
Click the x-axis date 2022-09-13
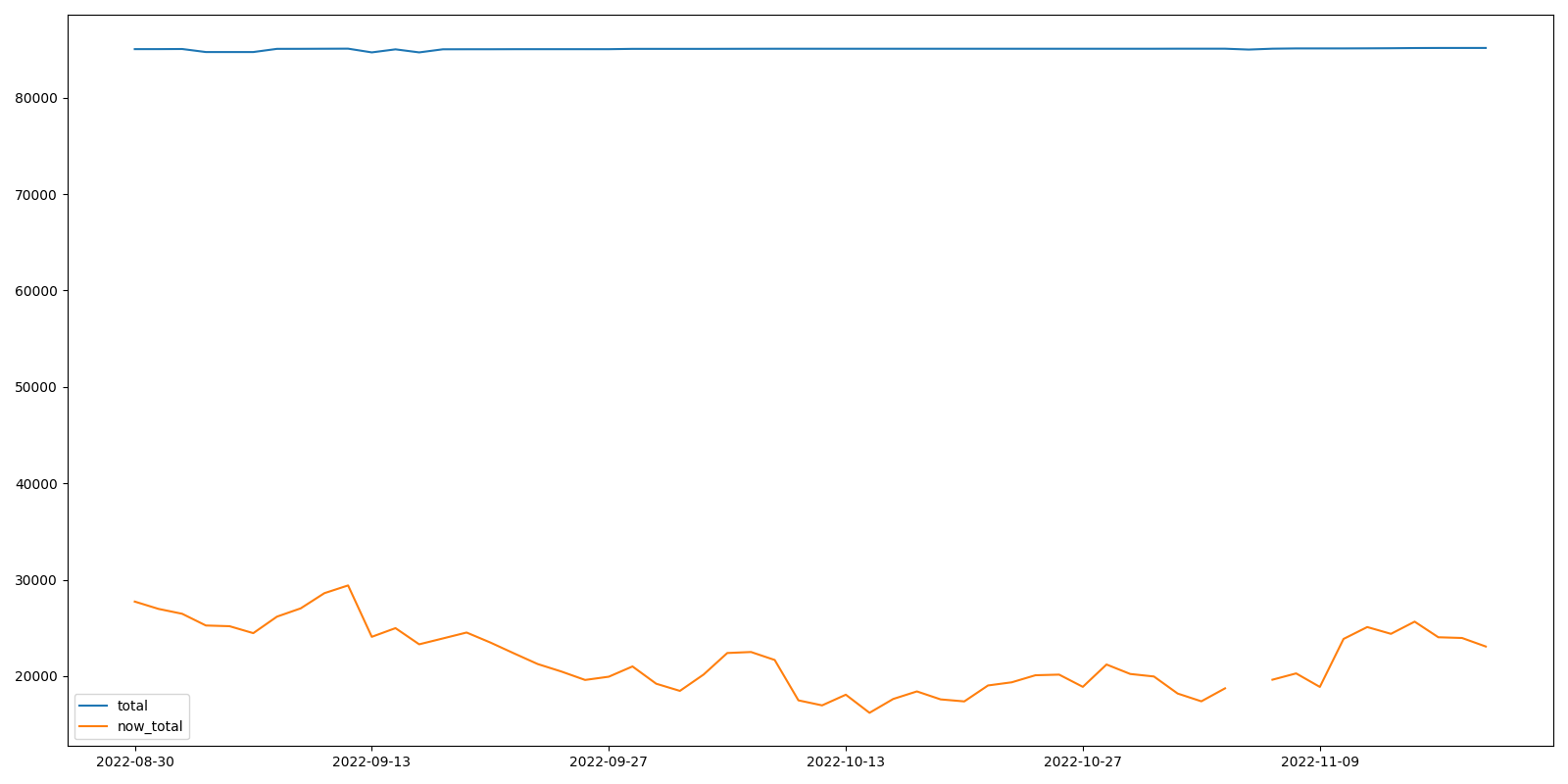371,761
